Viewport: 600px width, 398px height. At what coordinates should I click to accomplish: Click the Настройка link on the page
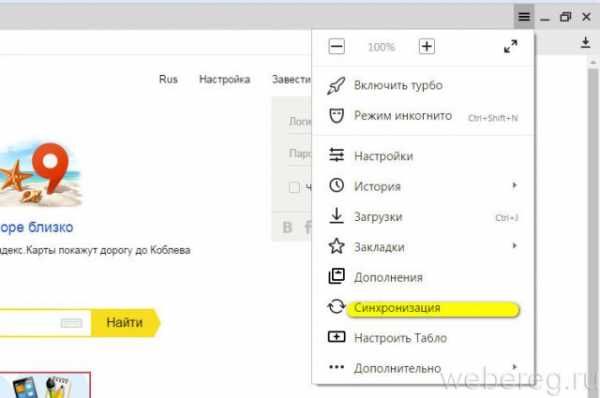(x=225, y=79)
